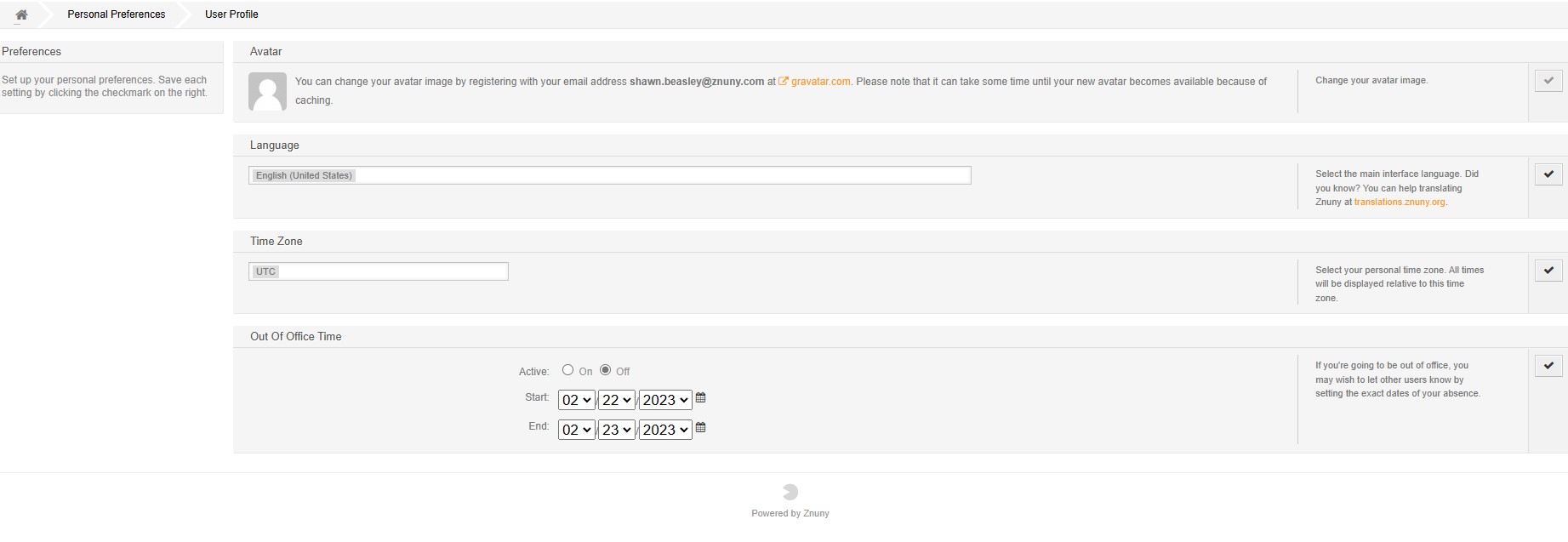The image size is (1568, 542).
Task: Open the End day dropdown
Action: click(616, 430)
